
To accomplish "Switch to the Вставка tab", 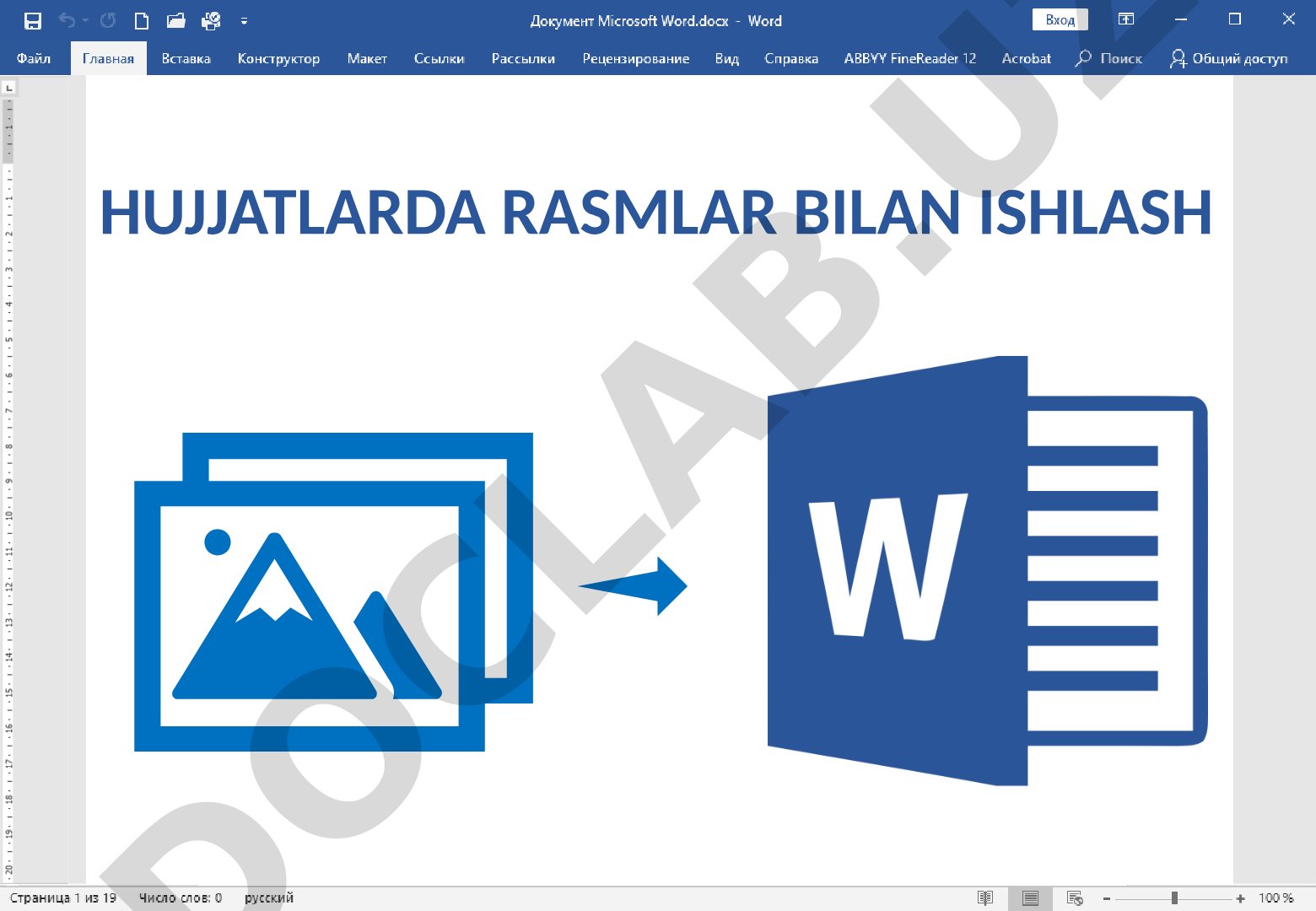I will (x=186, y=58).
